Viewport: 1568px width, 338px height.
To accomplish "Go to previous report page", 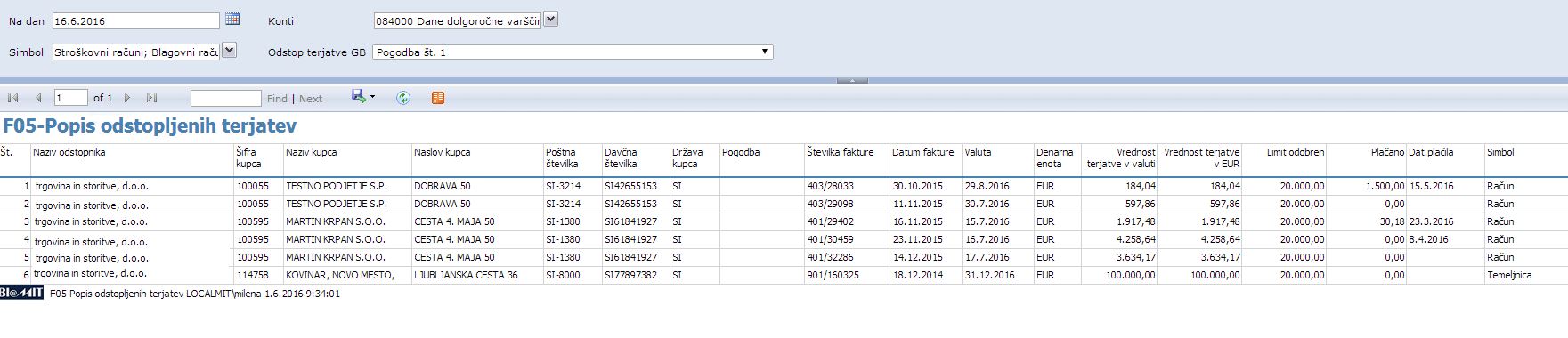I will tap(38, 98).
